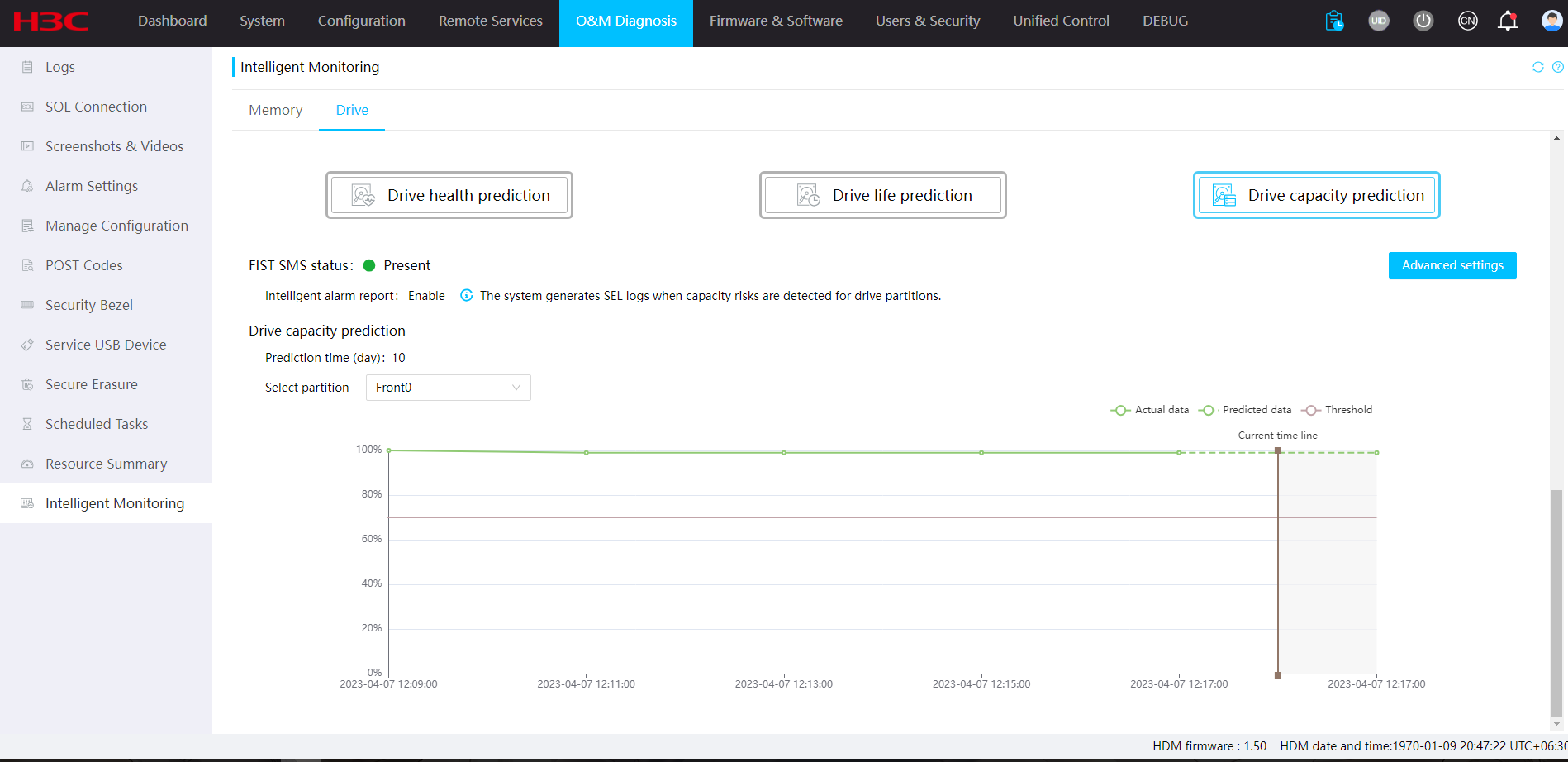
Task: Click the POST Codes sidebar icon
Action: tap(27, 265)
